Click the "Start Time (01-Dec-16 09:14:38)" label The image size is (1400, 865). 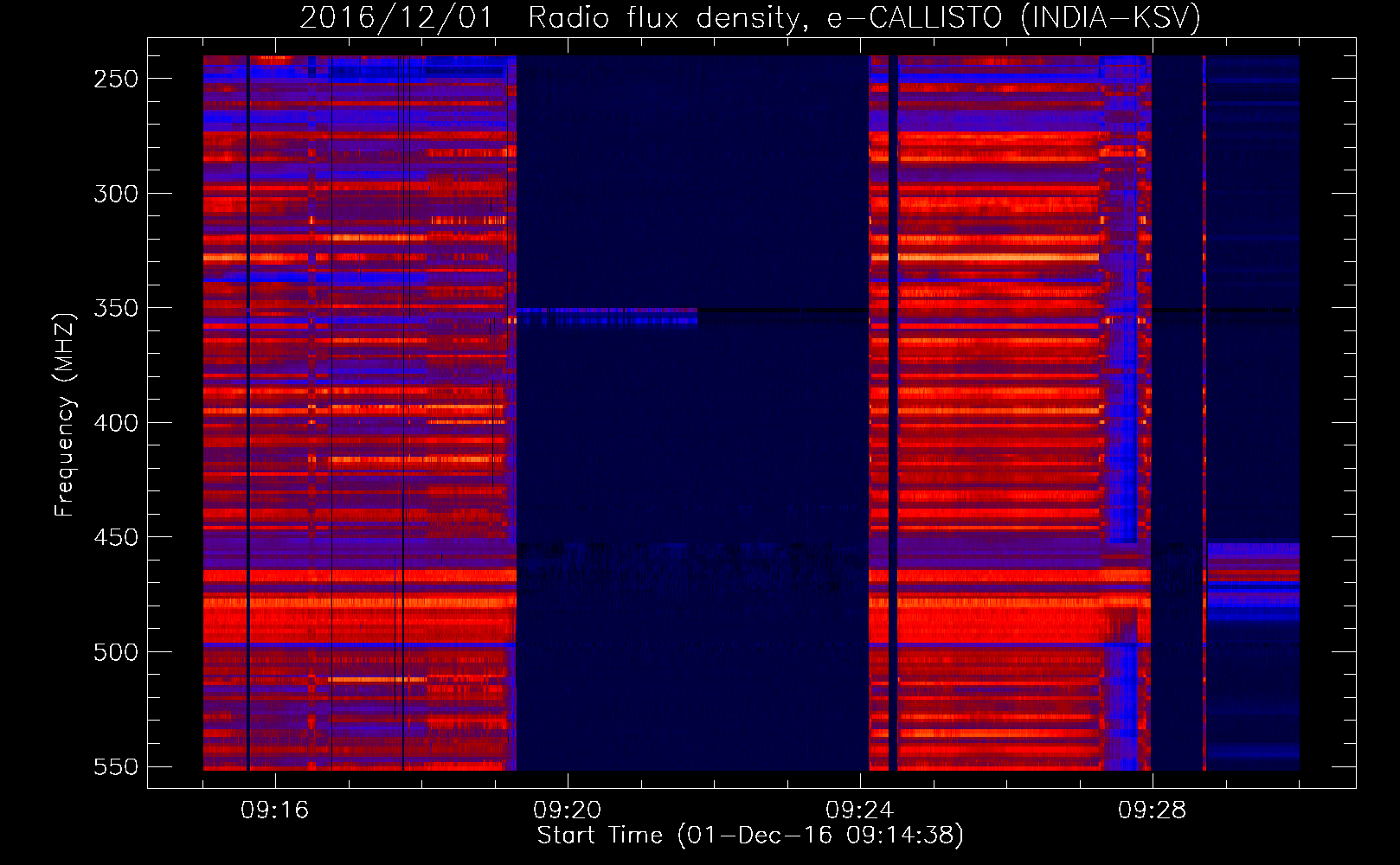(x=750, y=836)
